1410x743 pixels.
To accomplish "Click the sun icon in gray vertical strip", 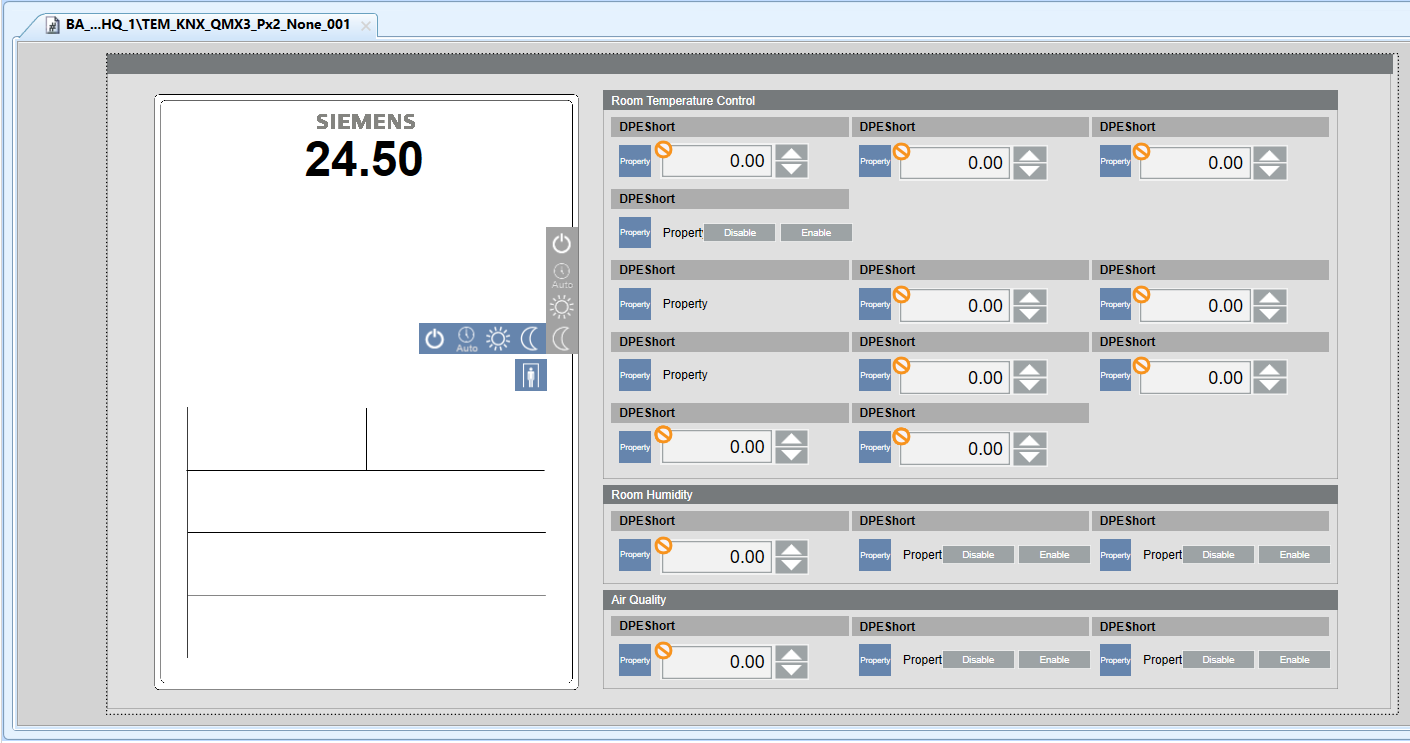I will pos(562,307).
